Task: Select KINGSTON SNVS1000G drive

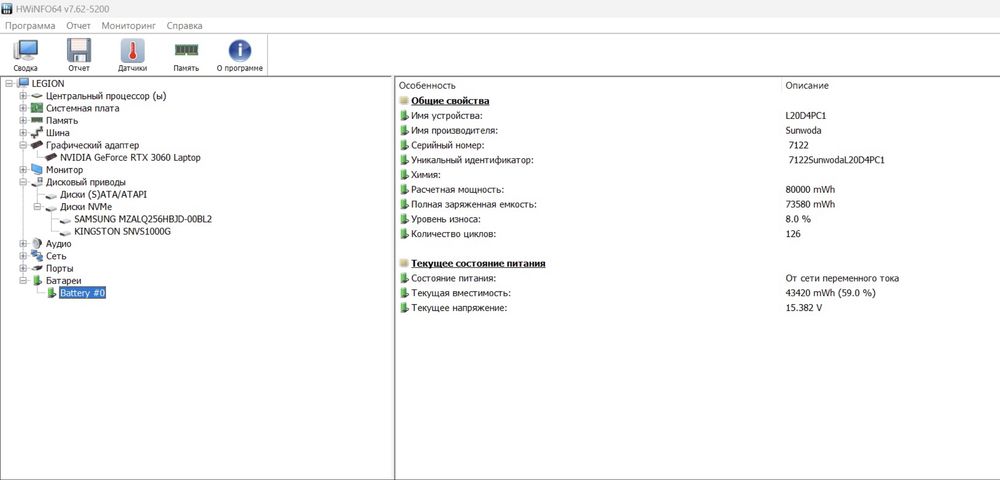Action: tap(122, 231)
